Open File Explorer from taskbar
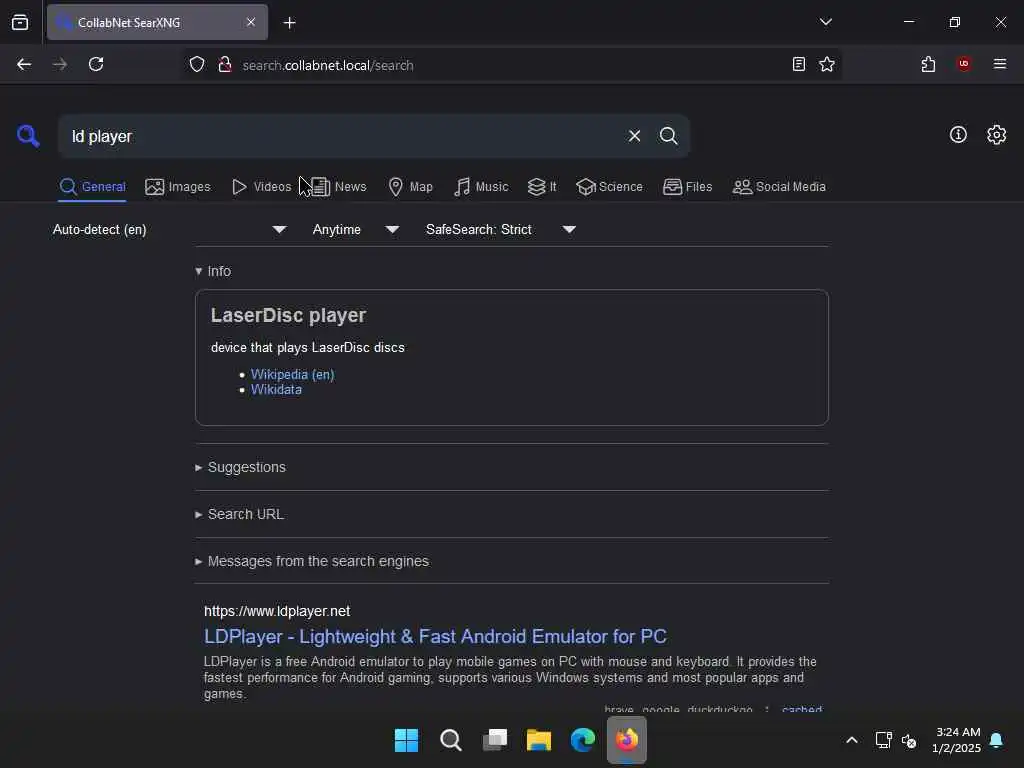This screenshot has height=768, width=1024. (539, 740)
